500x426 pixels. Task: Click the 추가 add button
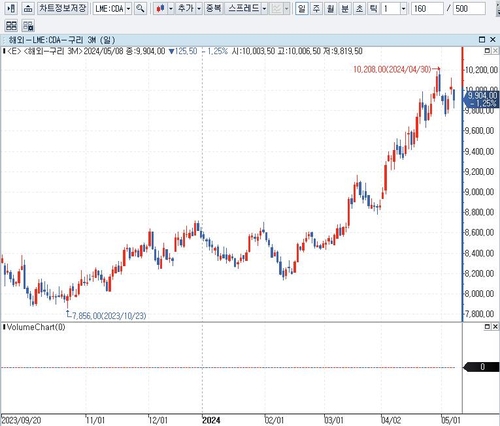tap(186, 8)
